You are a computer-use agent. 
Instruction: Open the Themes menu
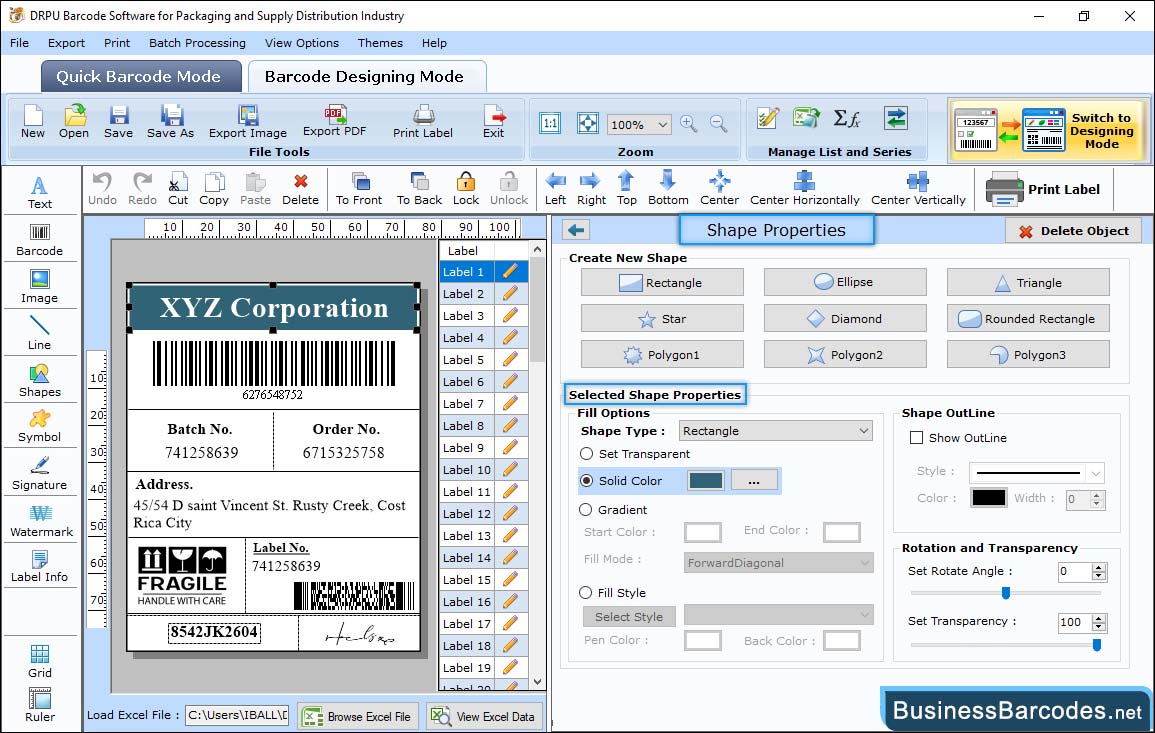coord(380,43)
